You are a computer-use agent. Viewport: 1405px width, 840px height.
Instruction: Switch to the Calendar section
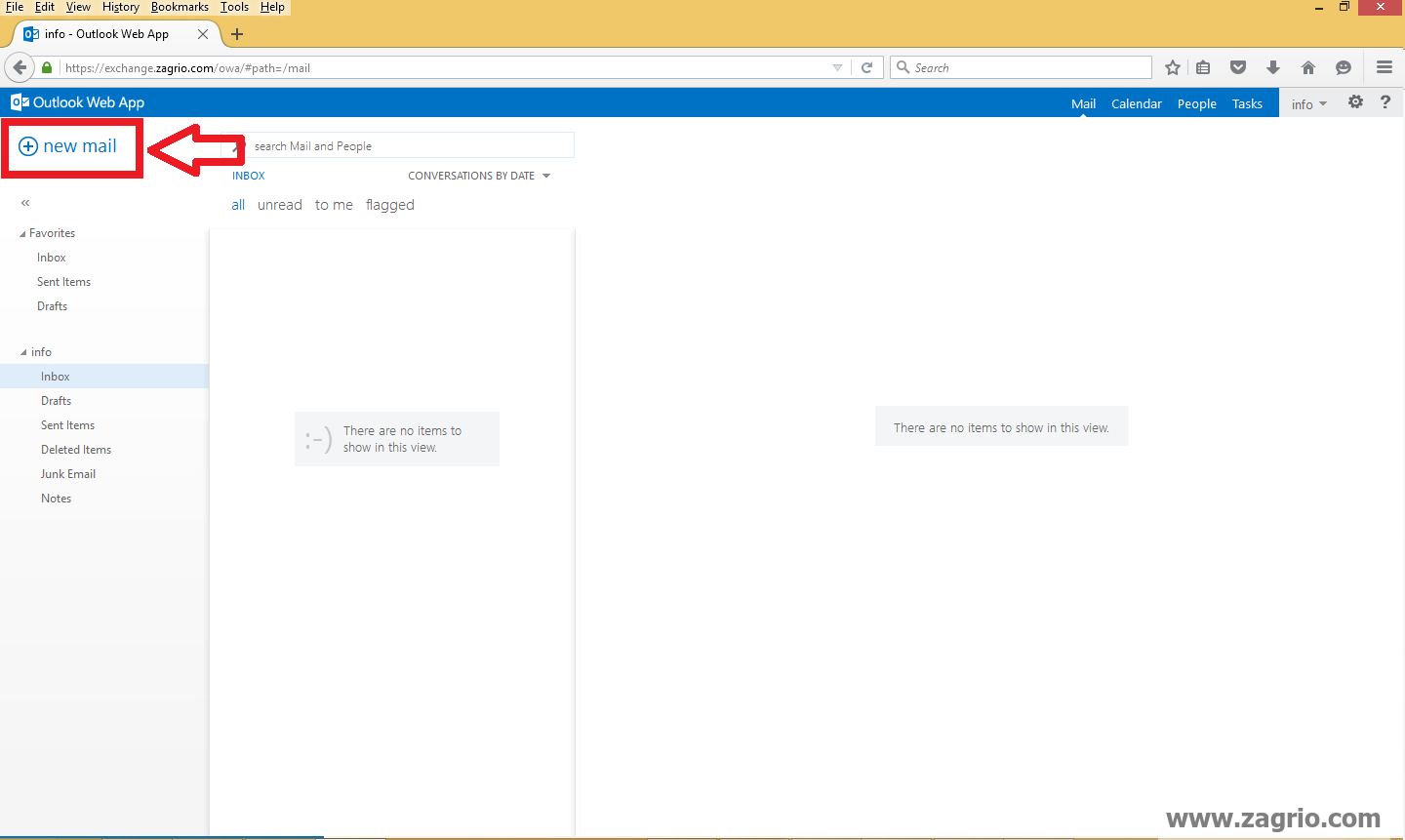(x=1137, y=104)
